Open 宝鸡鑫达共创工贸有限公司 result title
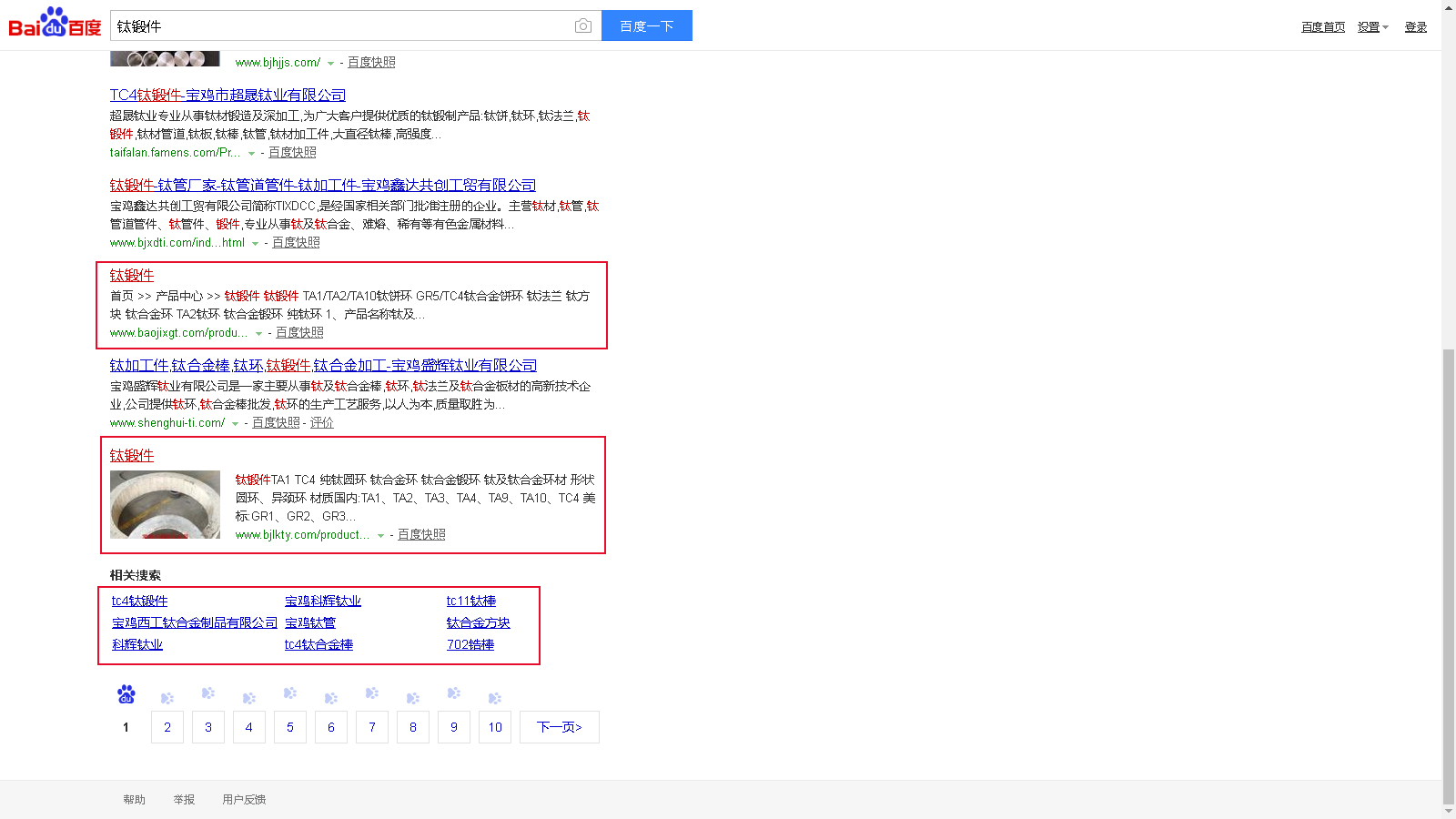The width and height of the screenshot is (1456, 819). coord(323,185)
